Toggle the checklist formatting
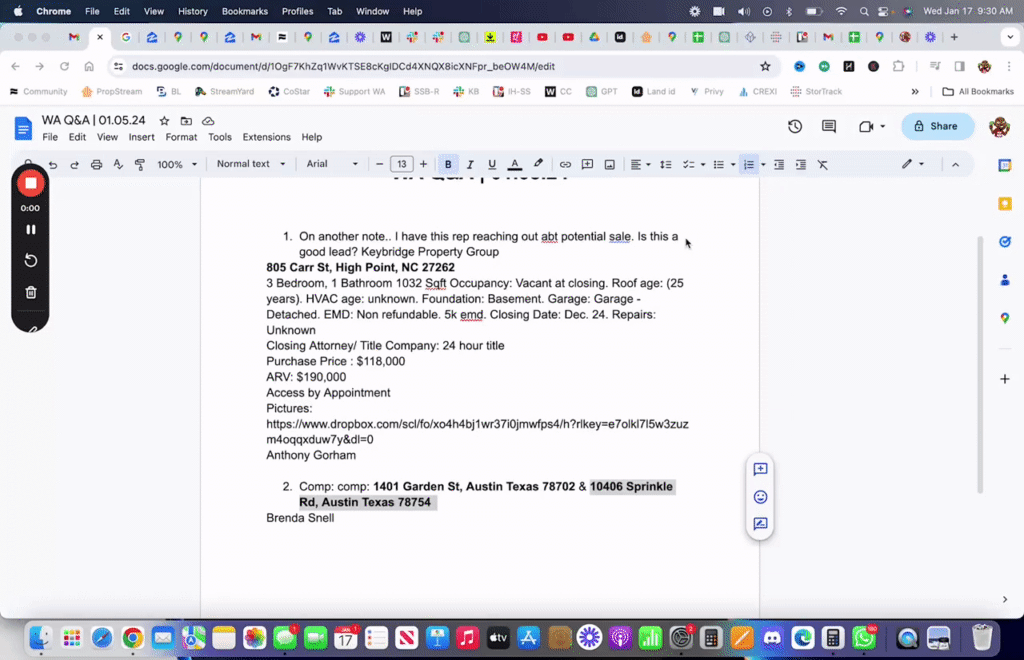1024x660 pixels. (688, 165)
